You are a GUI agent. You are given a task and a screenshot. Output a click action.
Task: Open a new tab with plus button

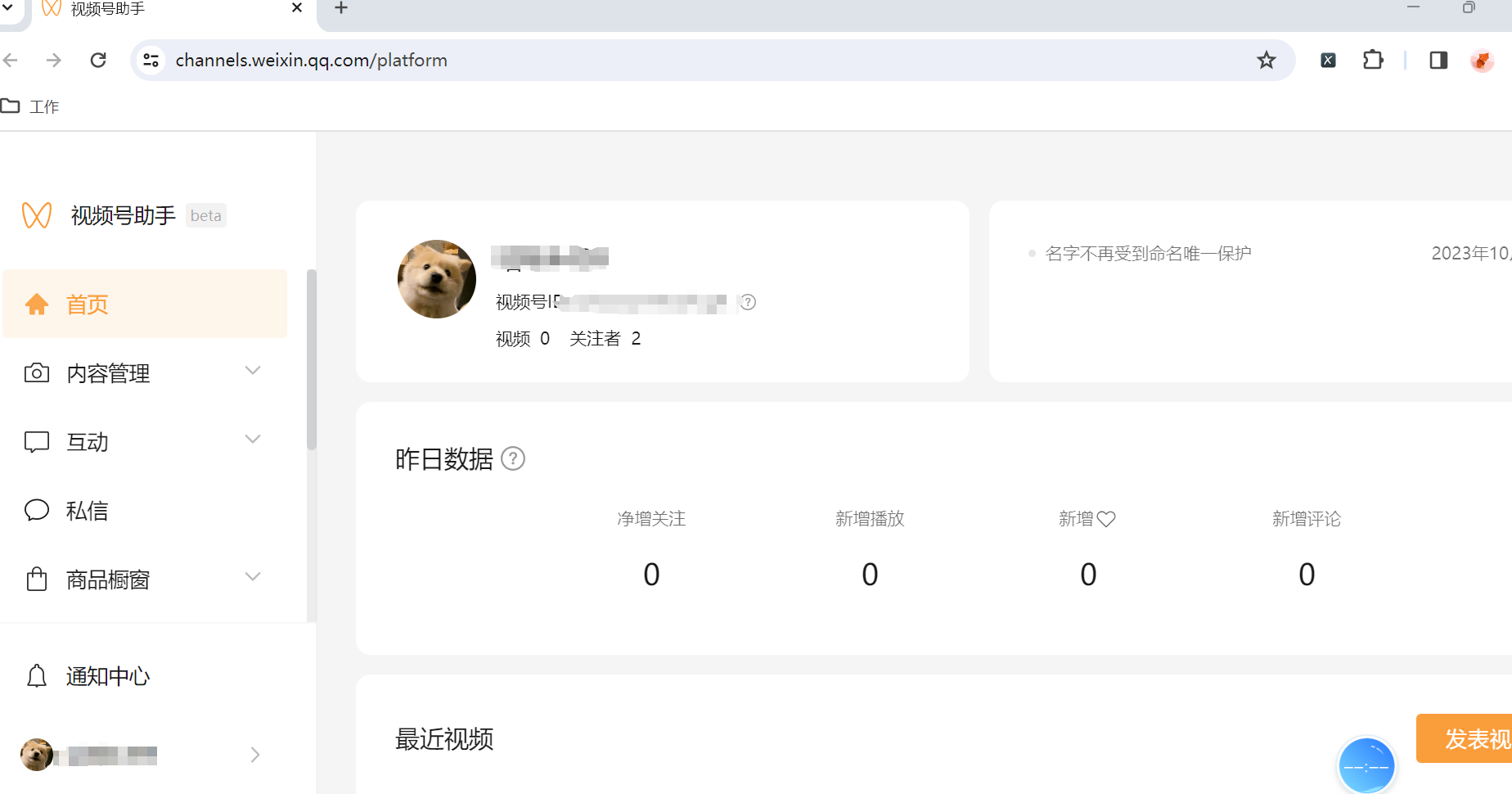click(341, 8)
